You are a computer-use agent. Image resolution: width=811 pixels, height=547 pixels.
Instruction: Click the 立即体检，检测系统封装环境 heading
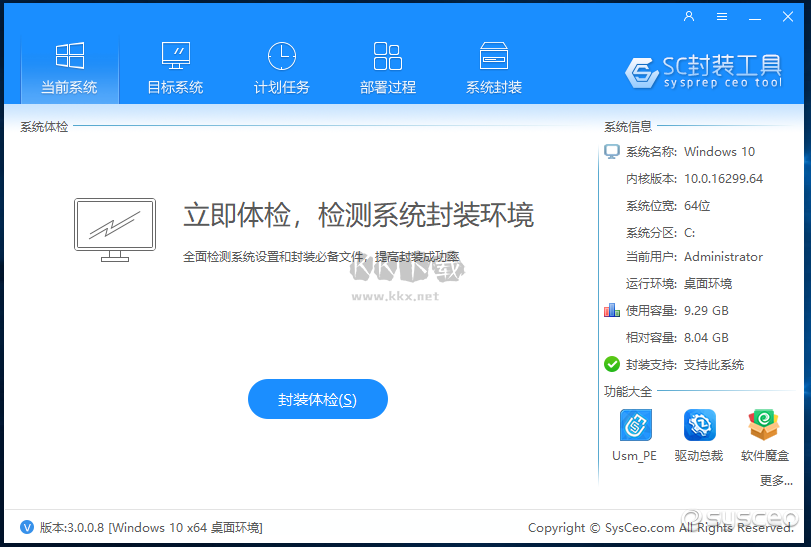click(x=358, y=215)
